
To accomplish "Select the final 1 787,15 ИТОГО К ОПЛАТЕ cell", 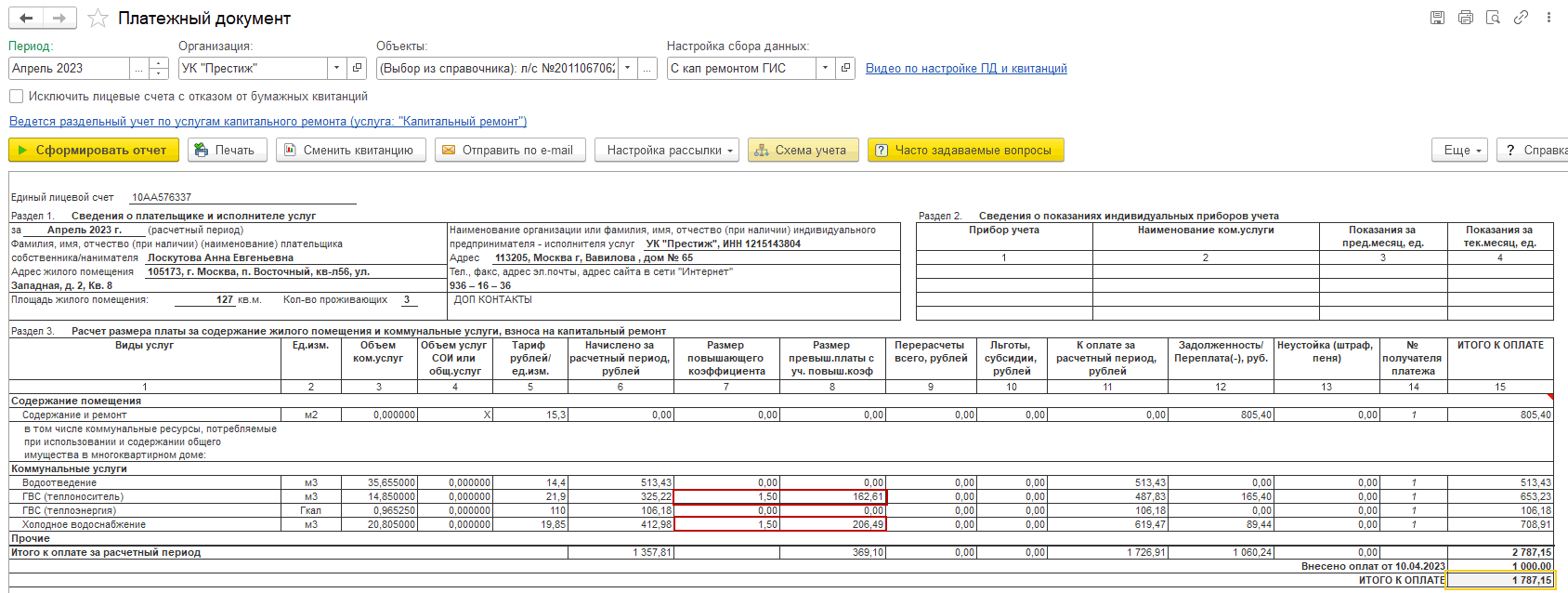I will click(1500, 580).
